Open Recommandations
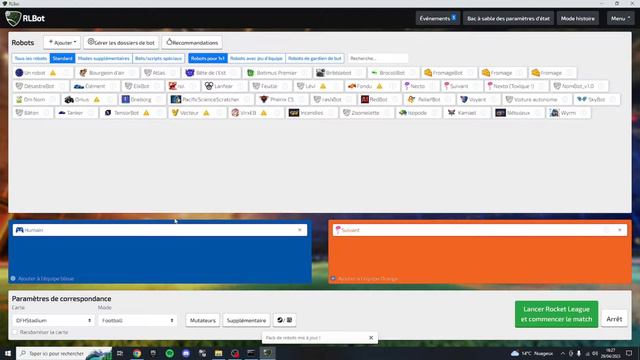 pyautogui.click(x=192, y=42)
